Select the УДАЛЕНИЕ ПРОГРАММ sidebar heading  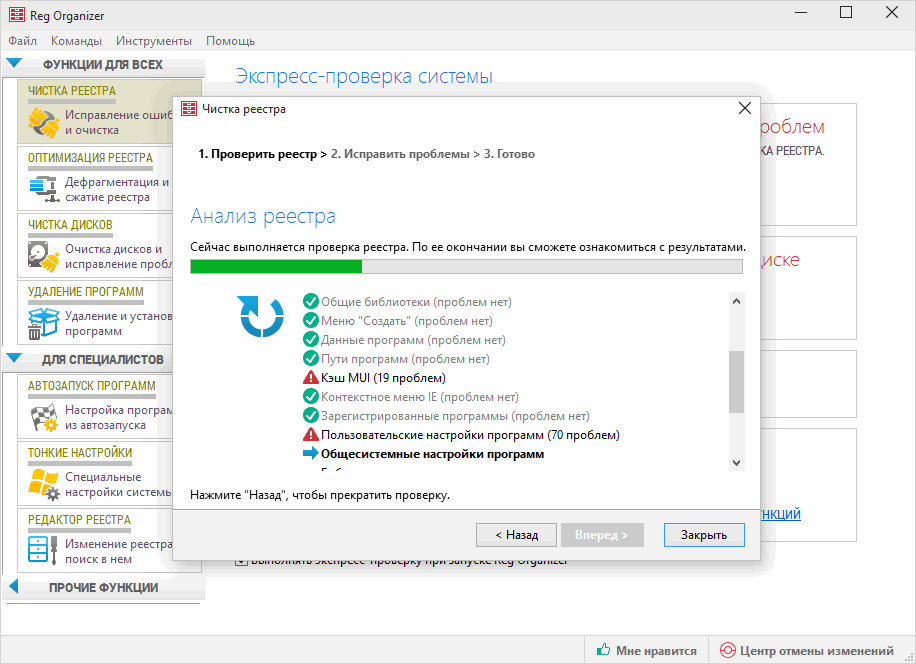85,291
